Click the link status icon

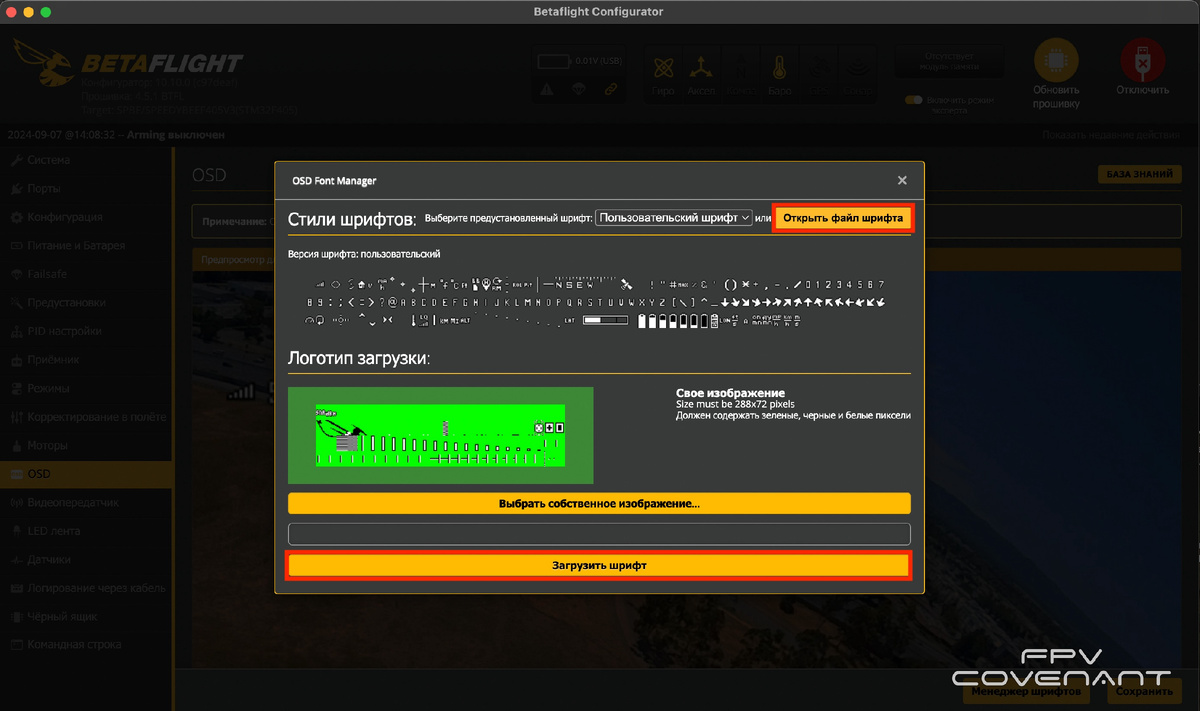[x=610, y=89]
